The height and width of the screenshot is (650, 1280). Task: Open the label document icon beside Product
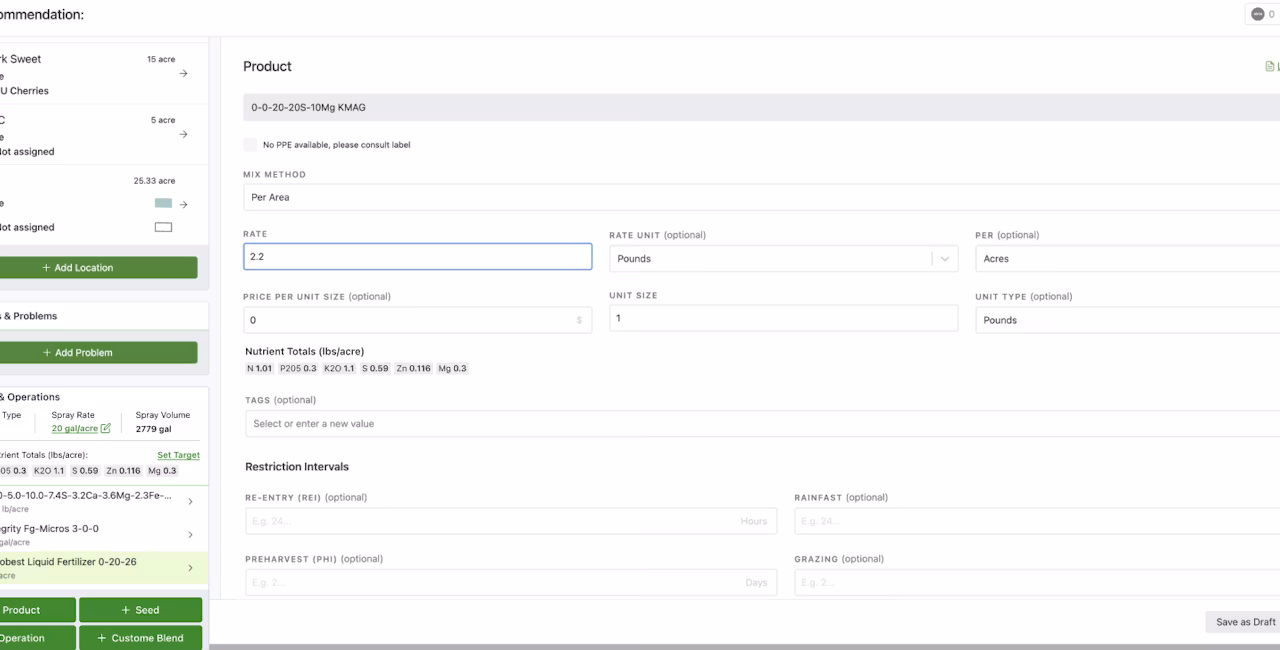pos(1270,67)
